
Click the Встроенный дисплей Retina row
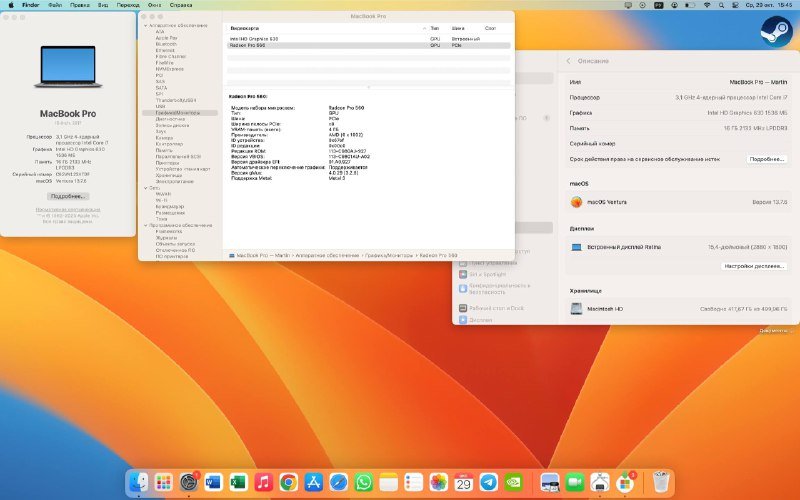point(678,247)
